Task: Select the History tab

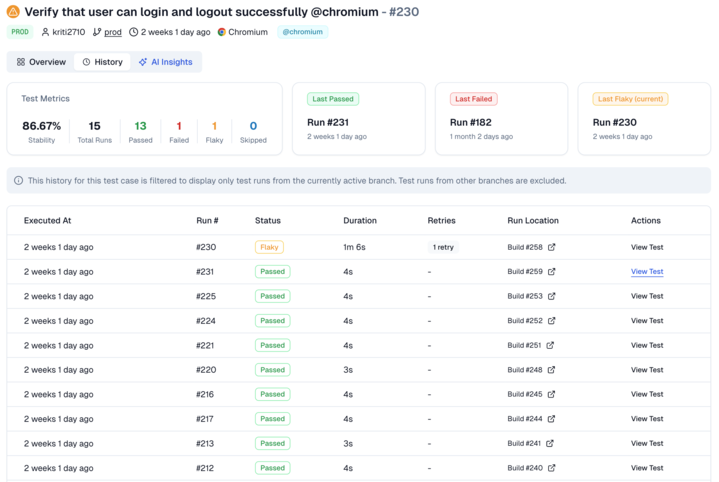Action: (x=102, y=62)
